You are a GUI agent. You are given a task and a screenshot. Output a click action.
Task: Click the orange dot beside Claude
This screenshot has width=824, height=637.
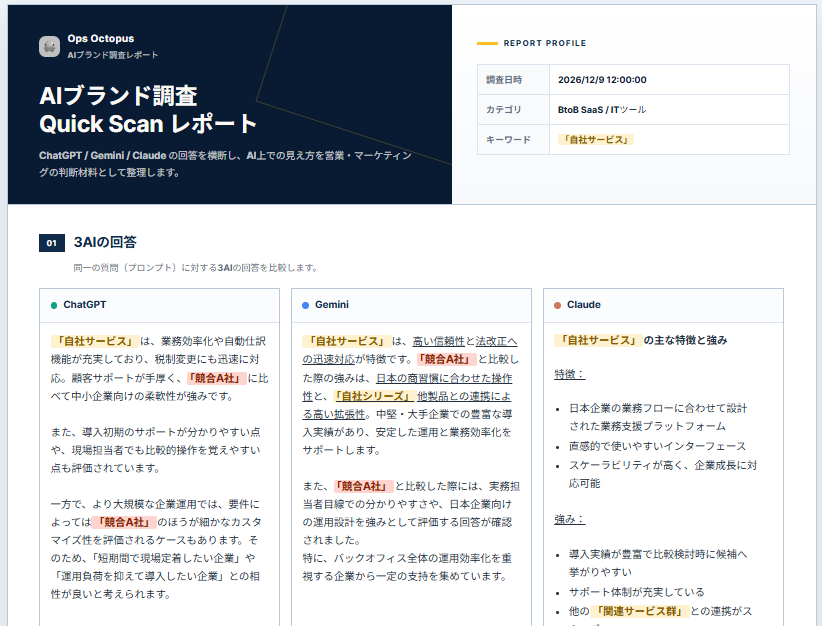tap(557, 305)
